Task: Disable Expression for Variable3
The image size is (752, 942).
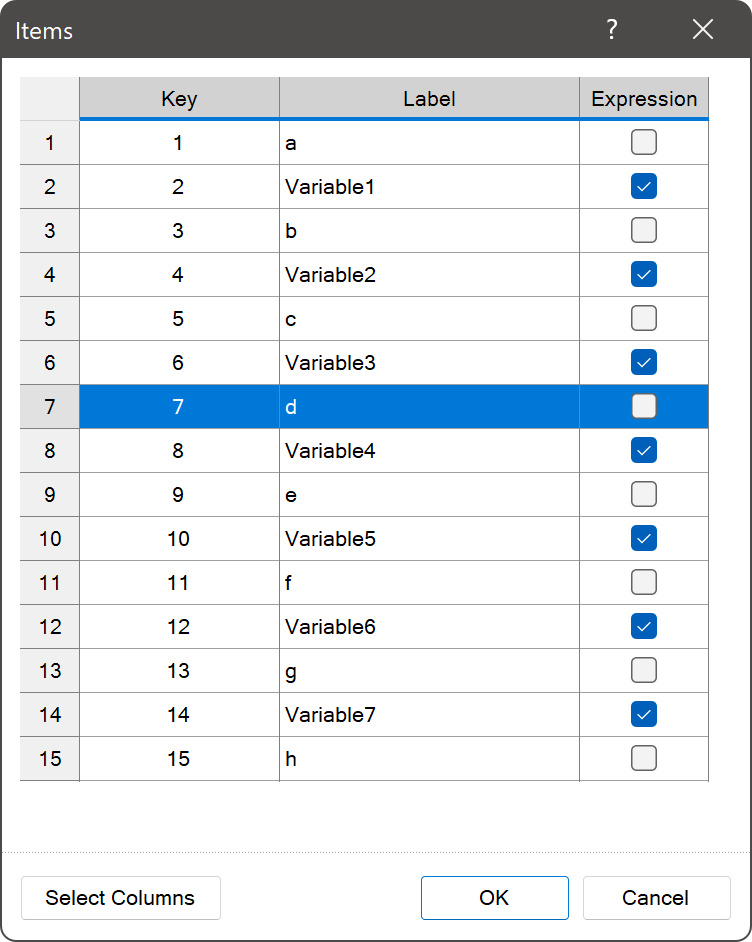Action: (643, 362)
